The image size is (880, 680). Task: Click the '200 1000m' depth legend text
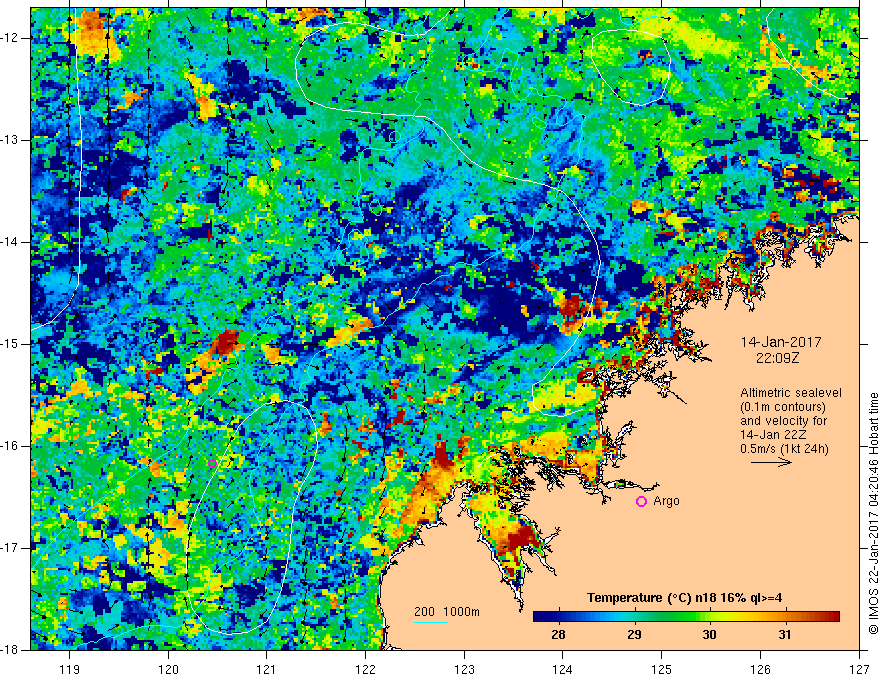[x=447, y=612]
